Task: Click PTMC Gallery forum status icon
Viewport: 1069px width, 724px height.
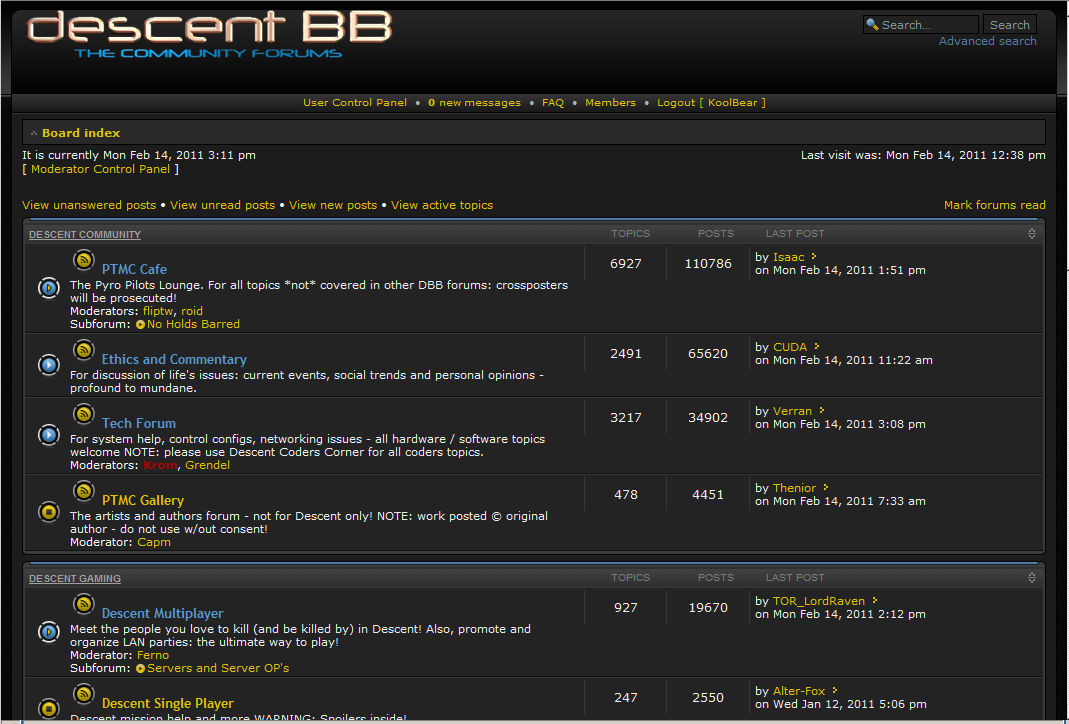Action: click(48, 511)
